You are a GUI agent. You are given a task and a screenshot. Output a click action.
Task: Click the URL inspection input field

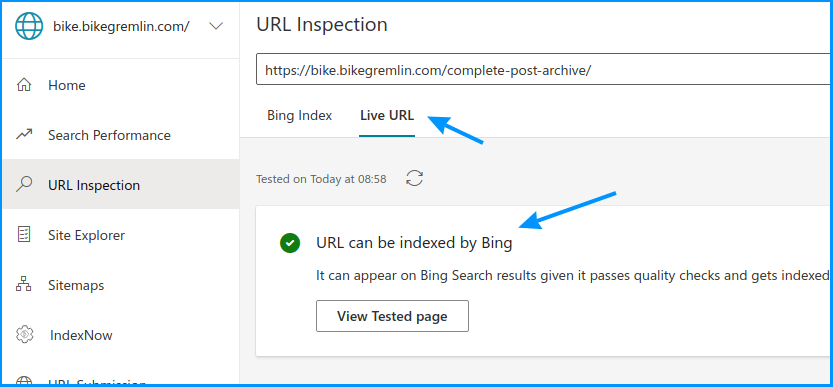pyautogui.click(x=543, y=69)
